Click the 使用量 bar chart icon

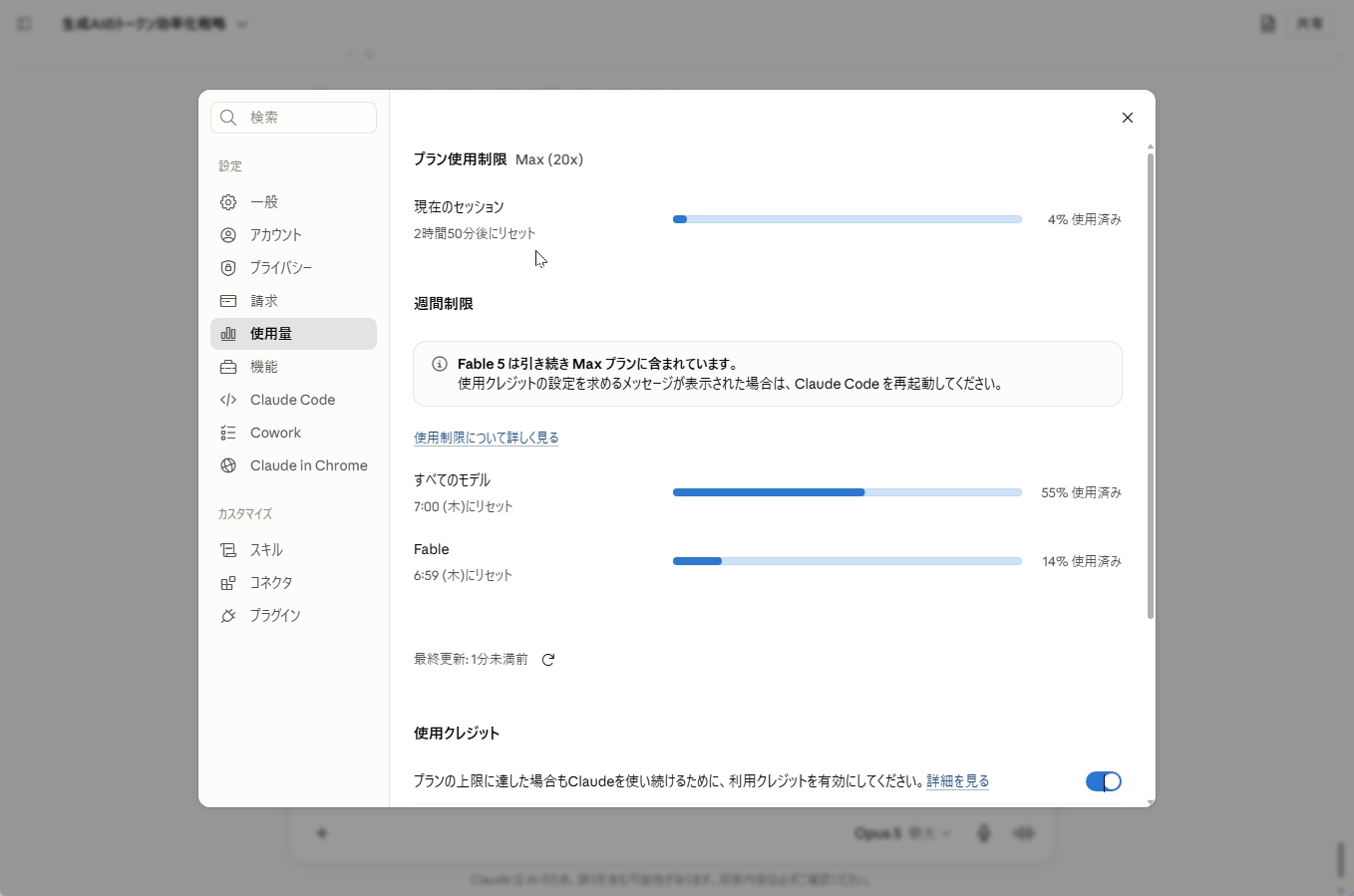pos(228,334)
